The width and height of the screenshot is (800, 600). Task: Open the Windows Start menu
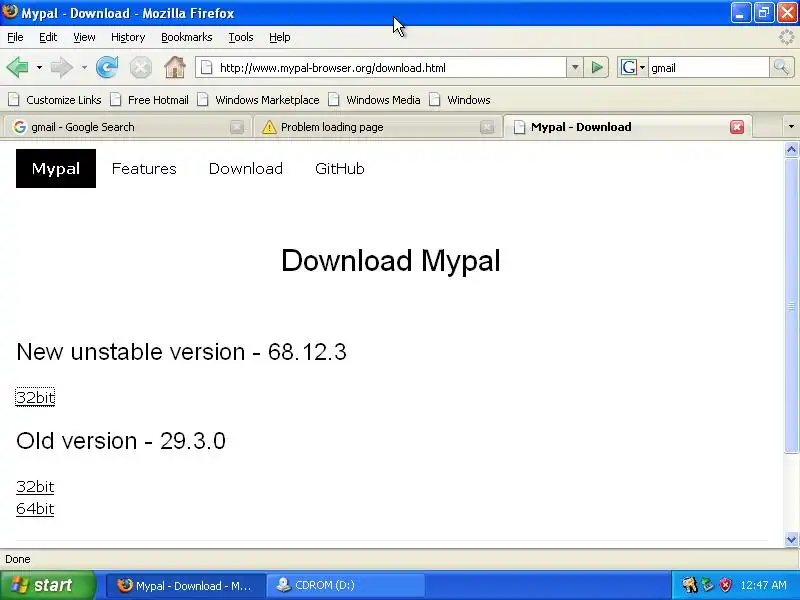pos(48,585)
